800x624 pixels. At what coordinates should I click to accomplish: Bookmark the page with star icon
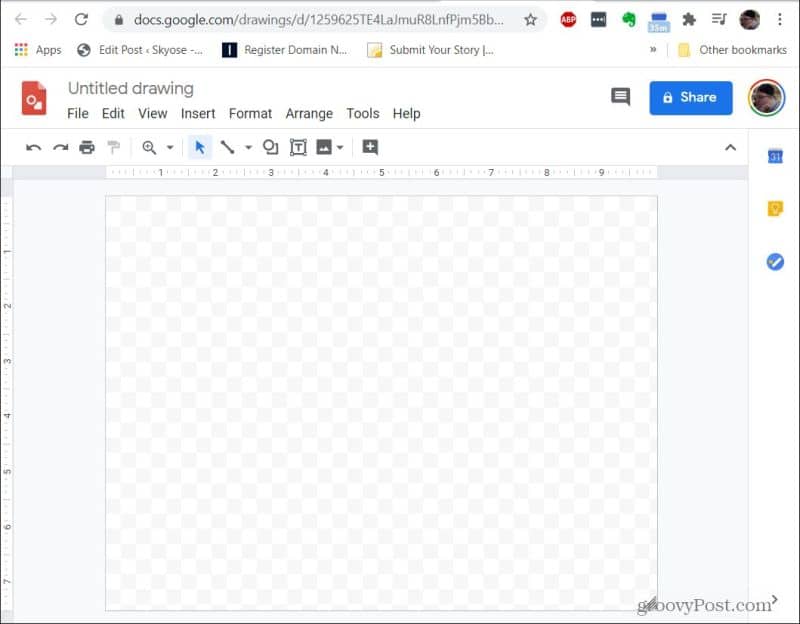tap(531, 20)
